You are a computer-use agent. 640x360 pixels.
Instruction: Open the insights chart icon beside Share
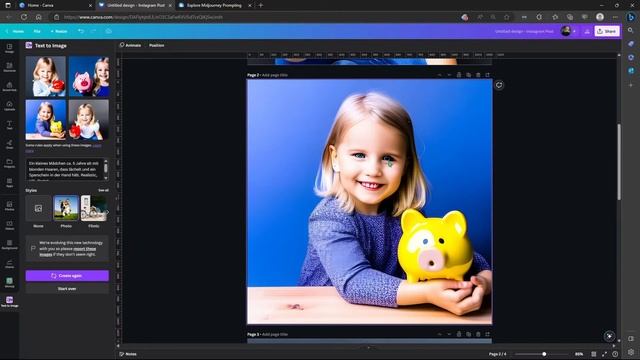(x=587, y=31)
